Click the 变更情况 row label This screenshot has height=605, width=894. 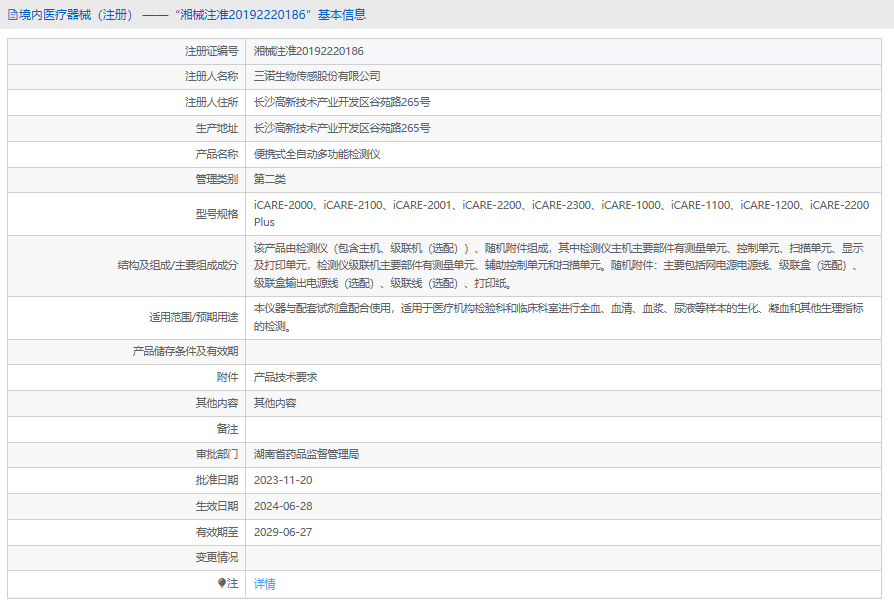pos(217,557)
